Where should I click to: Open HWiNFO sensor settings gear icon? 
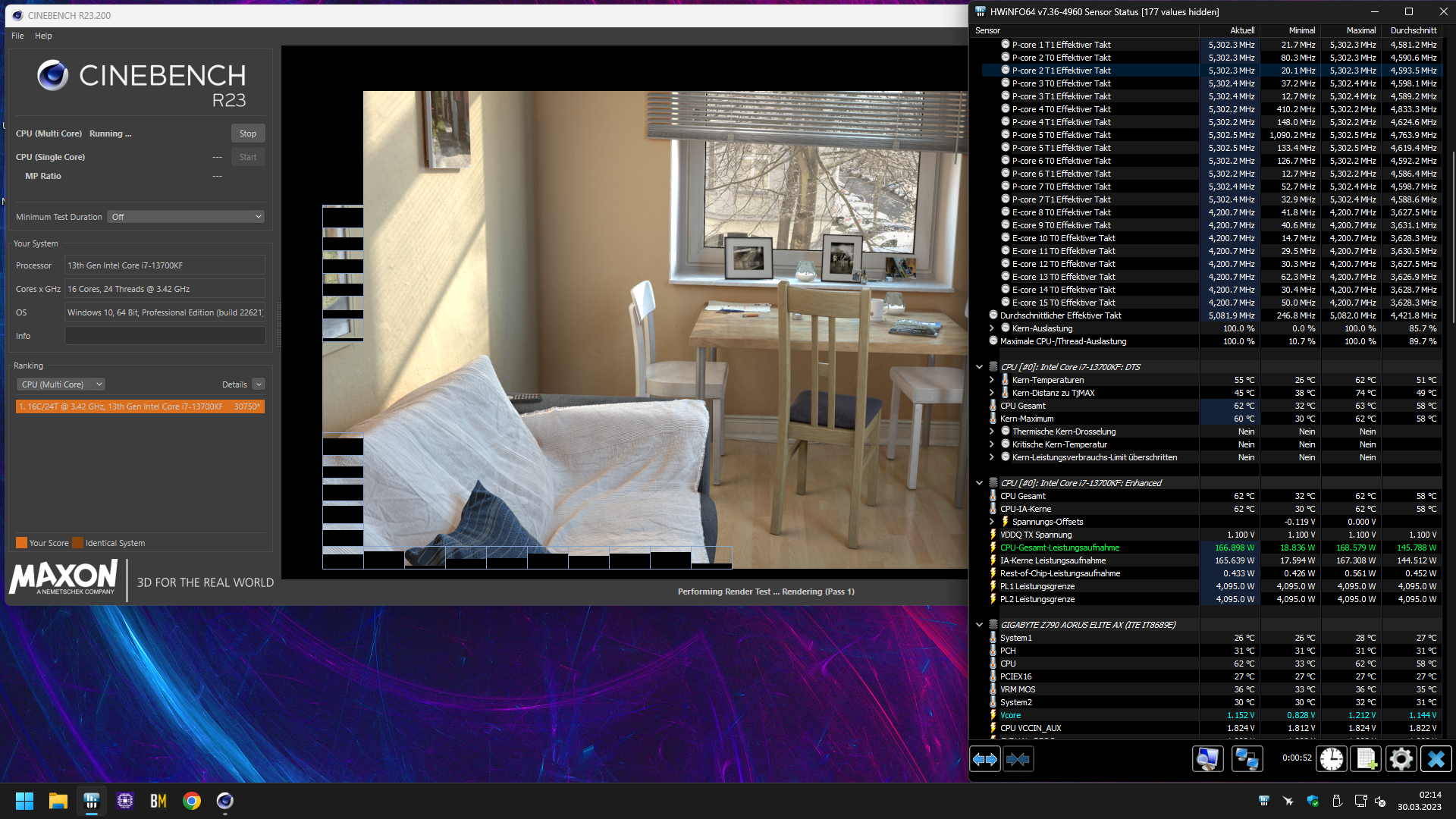pos(1401,759)
